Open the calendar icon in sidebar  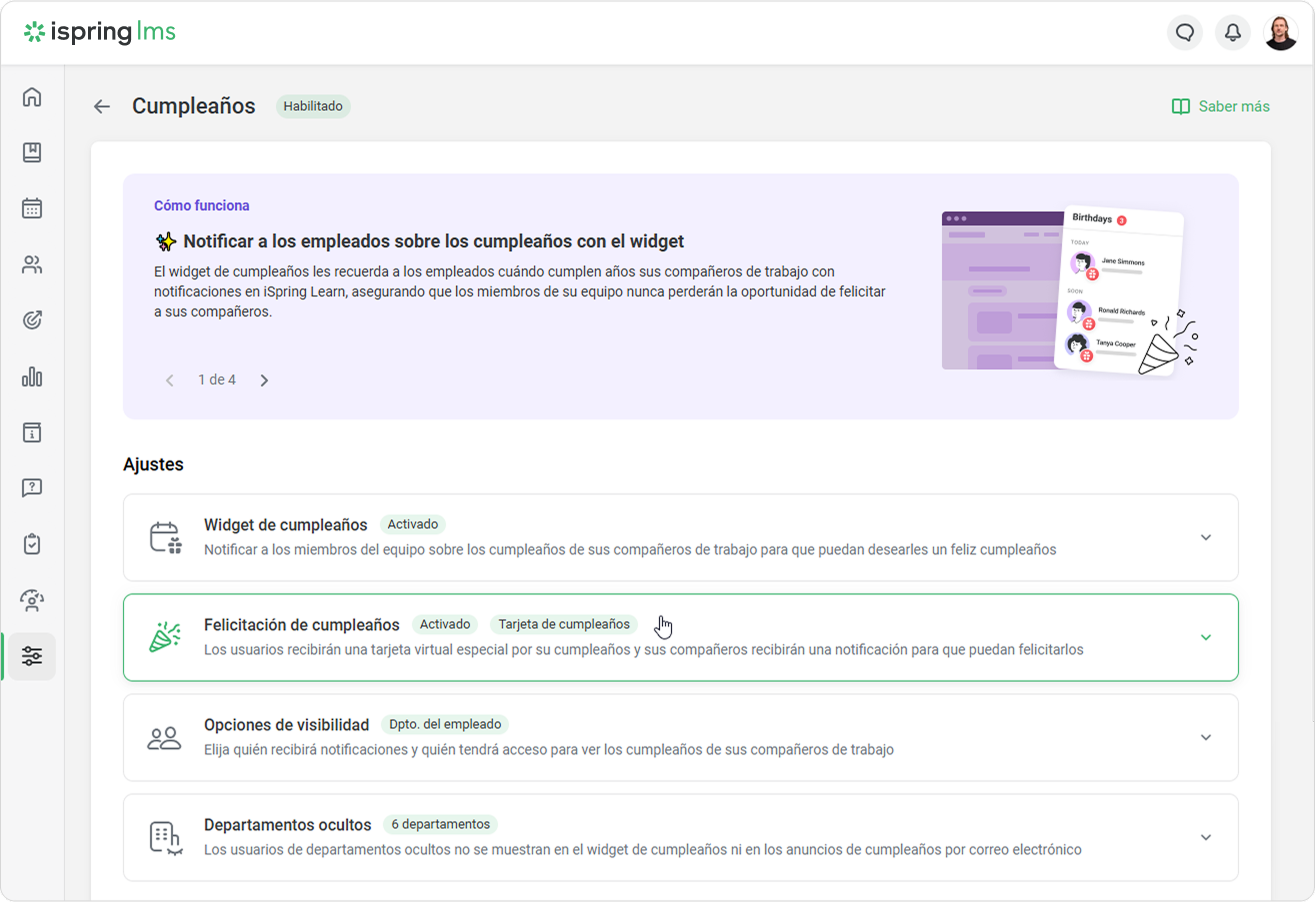click(x=32, y=209)
